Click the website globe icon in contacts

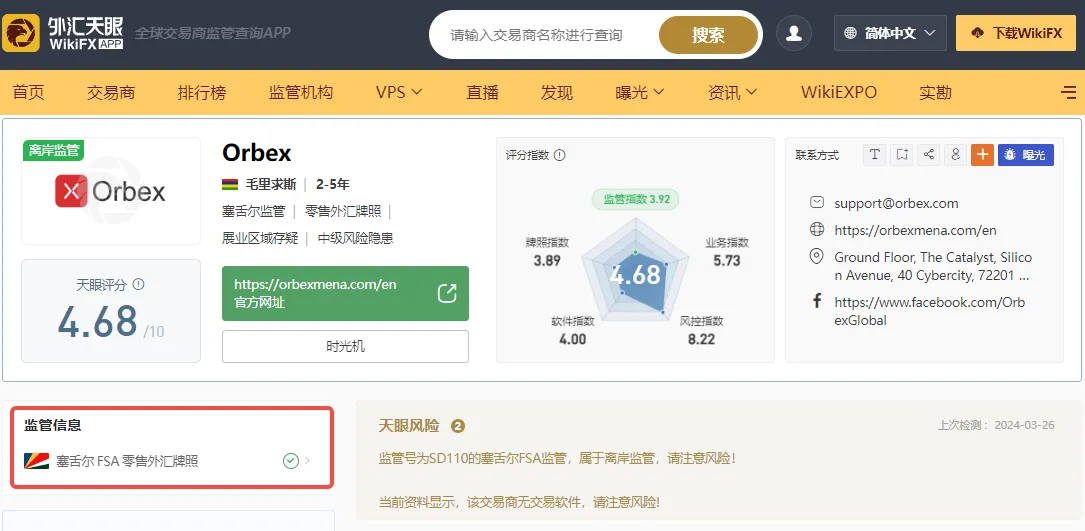click(x=817, y=229)
